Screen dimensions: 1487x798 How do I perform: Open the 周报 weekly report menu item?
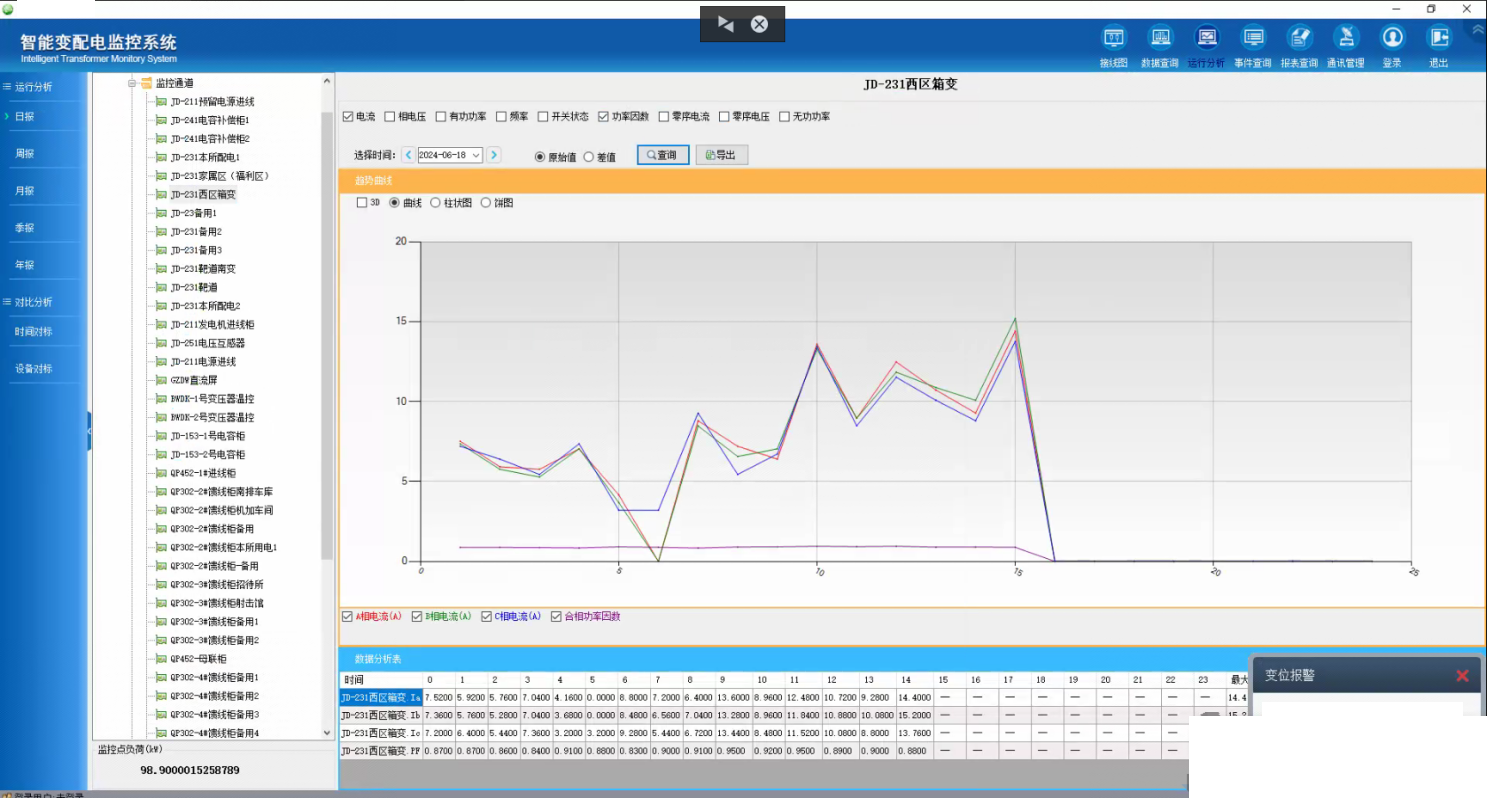click(24, 154)
